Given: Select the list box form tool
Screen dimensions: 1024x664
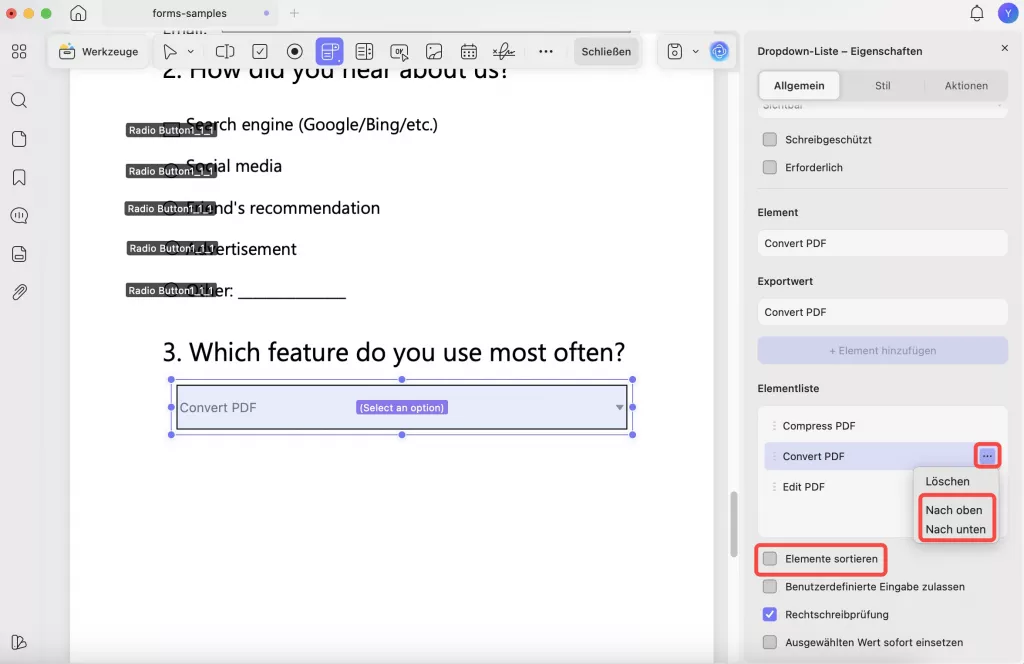Looking at the screenshot, I should click(364, 52).
